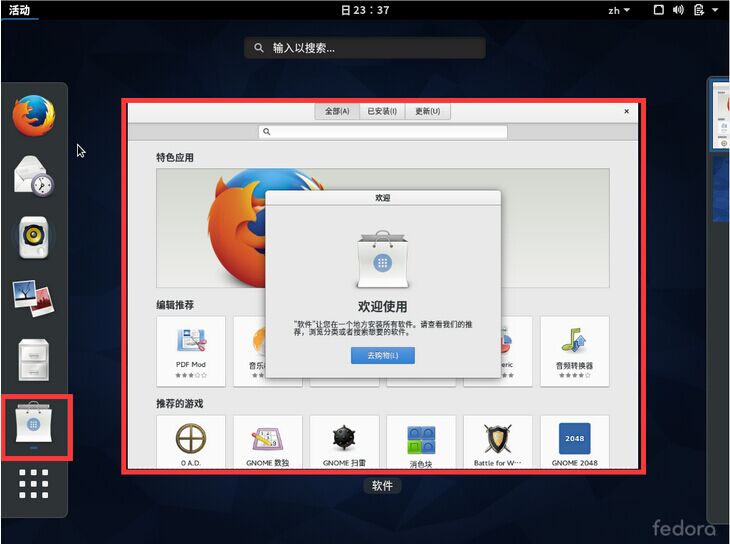
Task: Open Battle for Wesnoth game tile
Action: [x=498, y=442]
